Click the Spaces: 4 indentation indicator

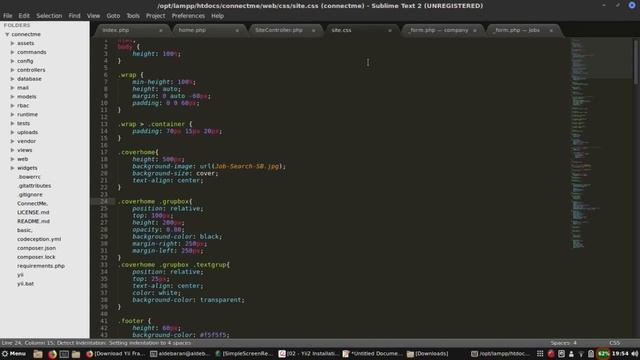point(563,343)
